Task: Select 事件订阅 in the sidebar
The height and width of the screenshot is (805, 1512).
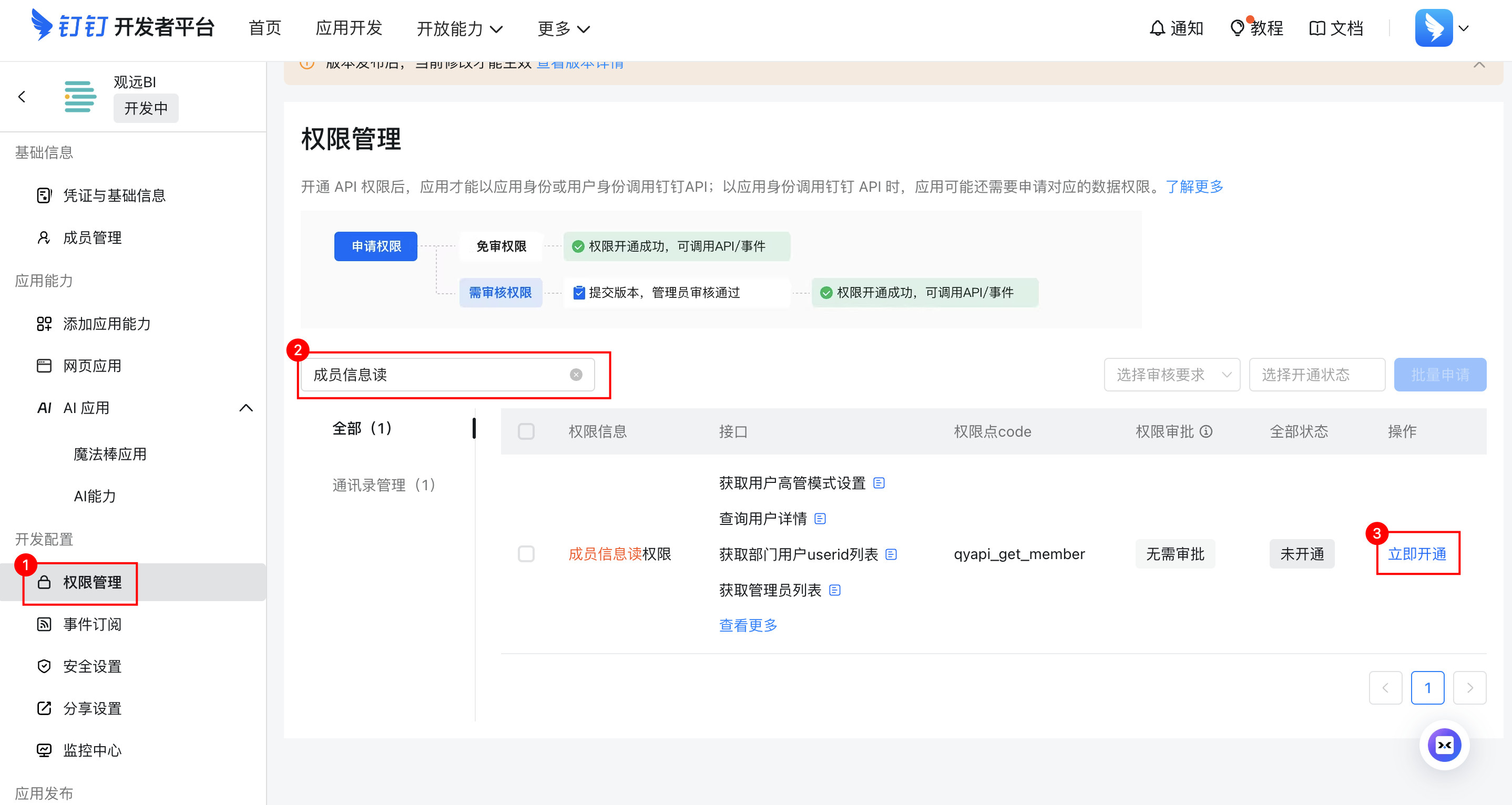Action: click(x=92, y=624)
